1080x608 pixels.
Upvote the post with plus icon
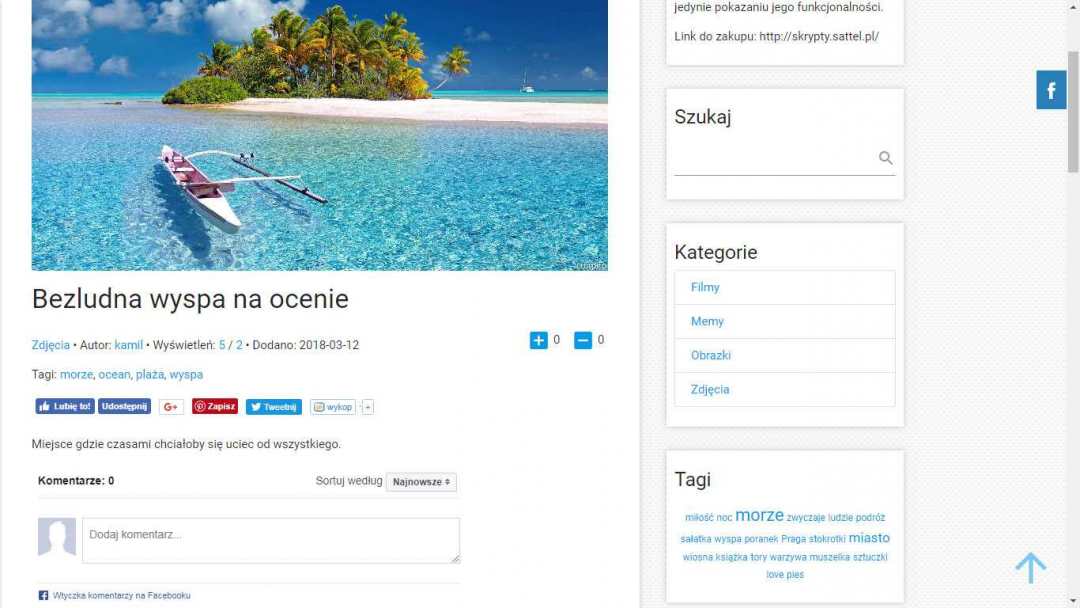pyautogui.click(x=538, y=340)
